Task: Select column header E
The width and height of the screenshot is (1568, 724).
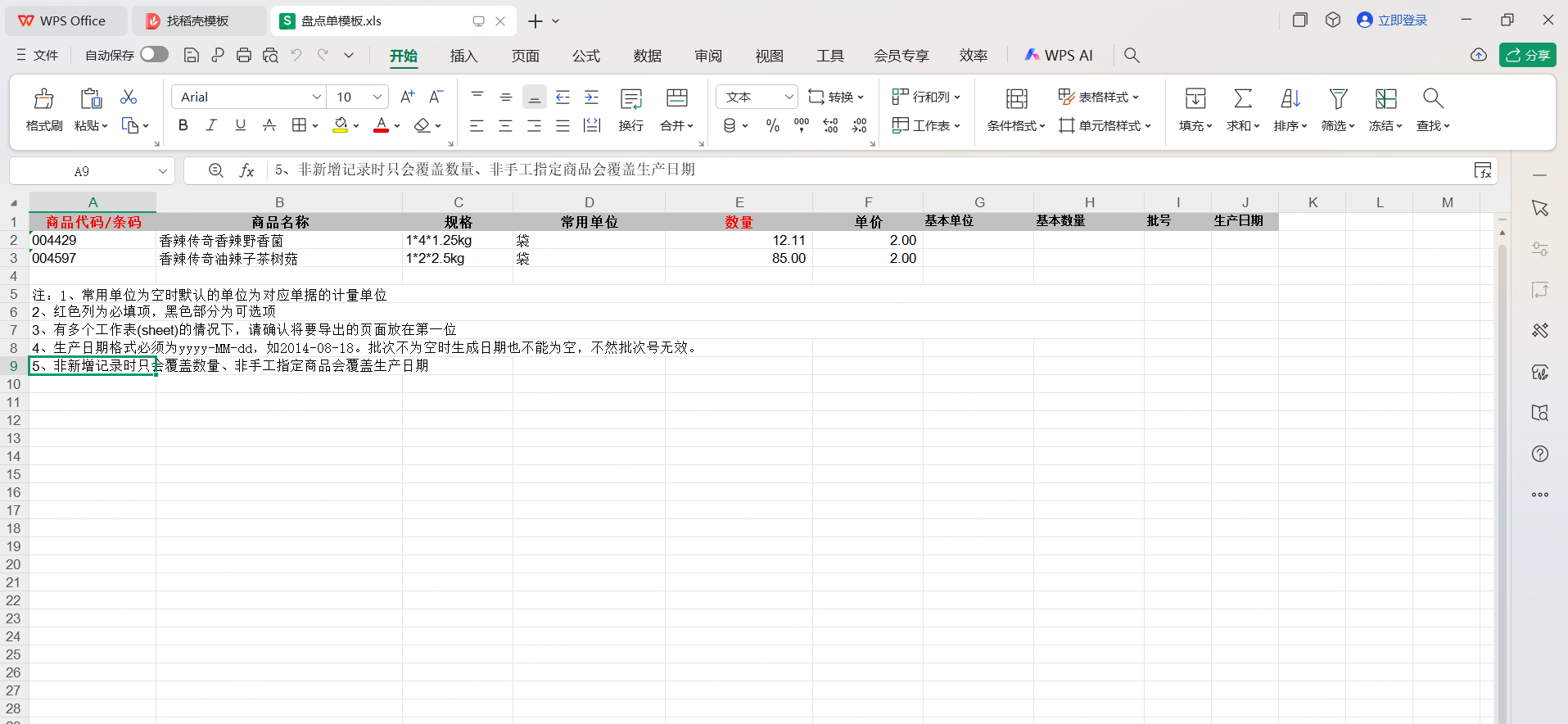Action: [739, 202]
